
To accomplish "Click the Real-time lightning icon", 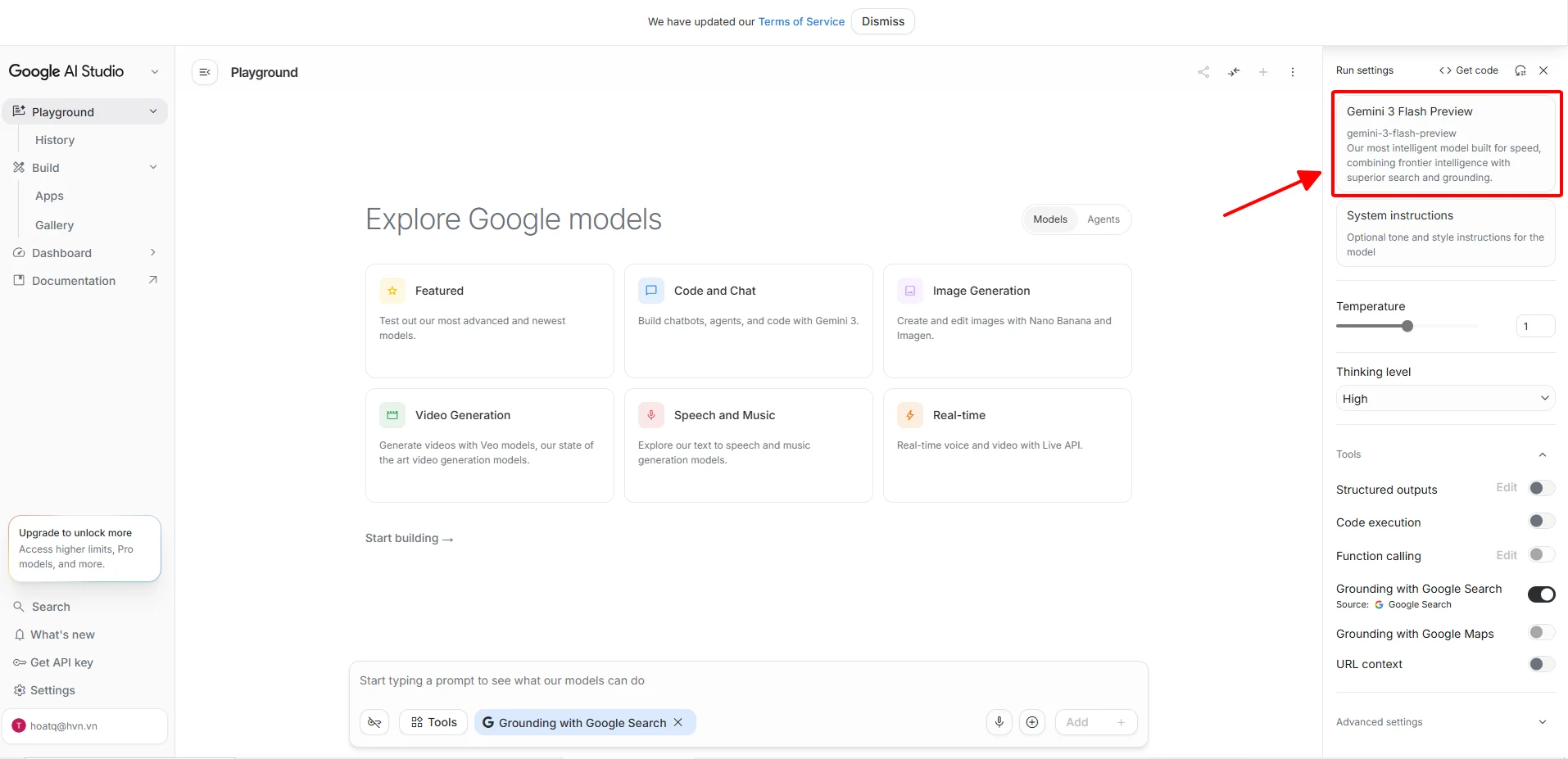I will 910,415.
